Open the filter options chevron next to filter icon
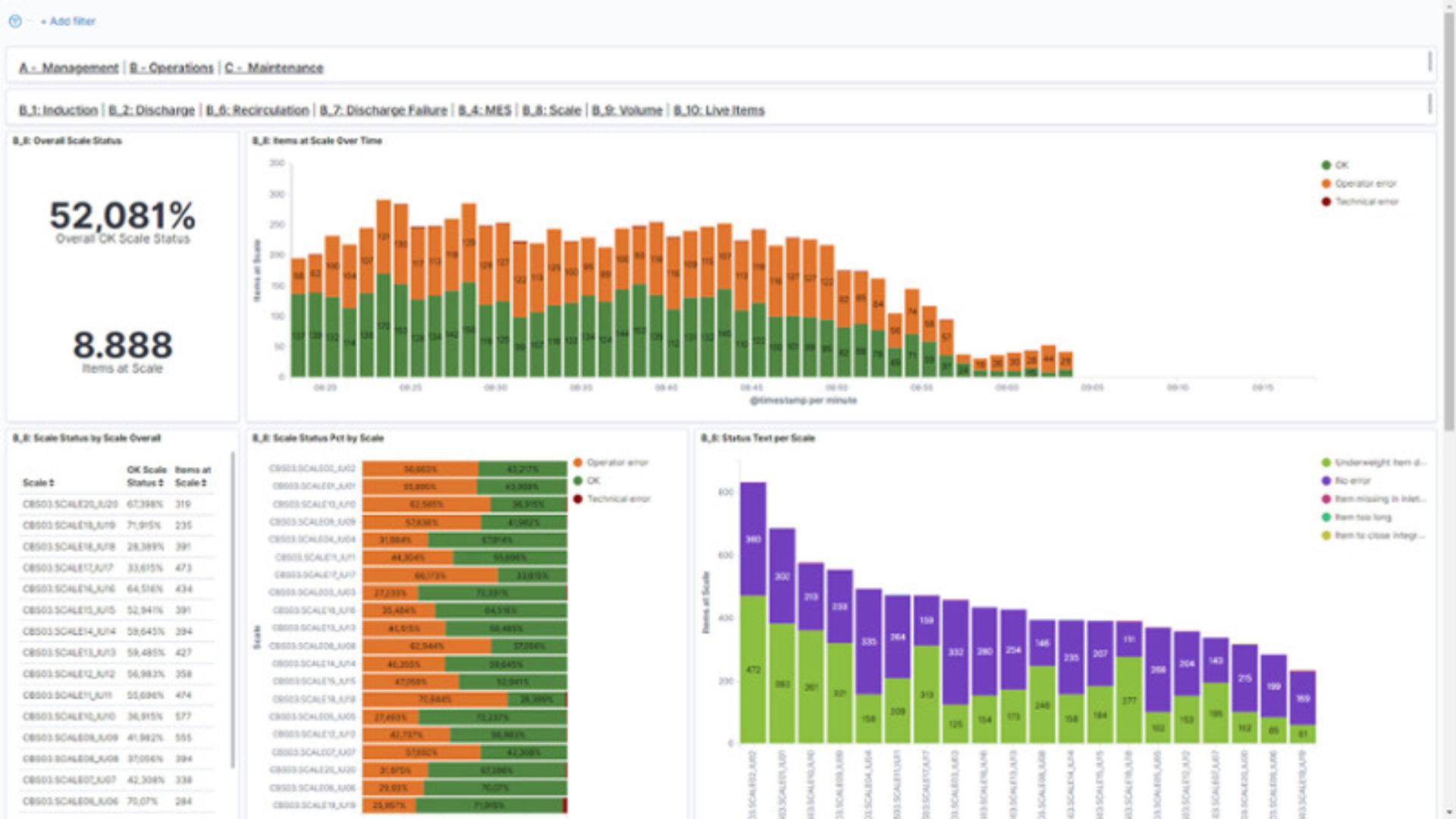This screenshot has width=1456, height=819. pos(29,21)
